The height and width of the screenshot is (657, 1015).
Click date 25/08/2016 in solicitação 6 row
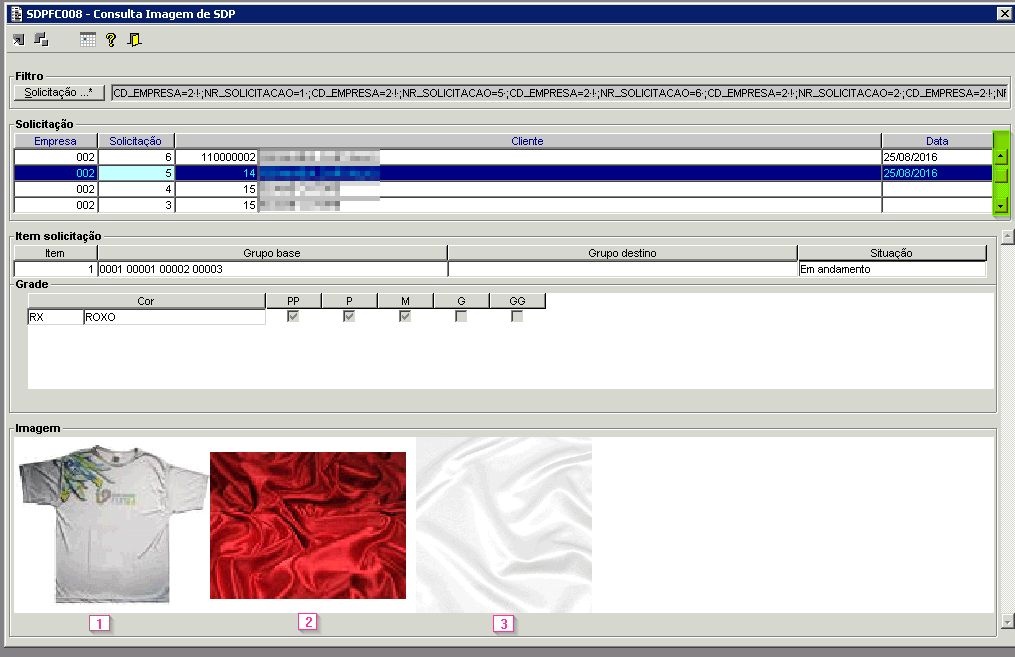[x=937, y=157]
